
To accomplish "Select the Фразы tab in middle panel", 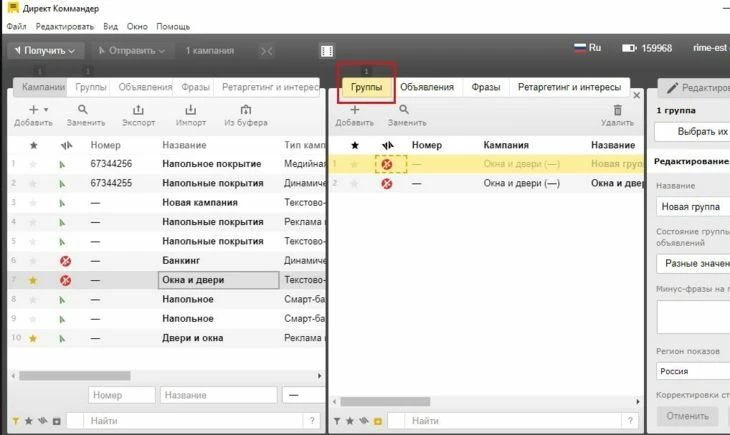I will (486, 87).
